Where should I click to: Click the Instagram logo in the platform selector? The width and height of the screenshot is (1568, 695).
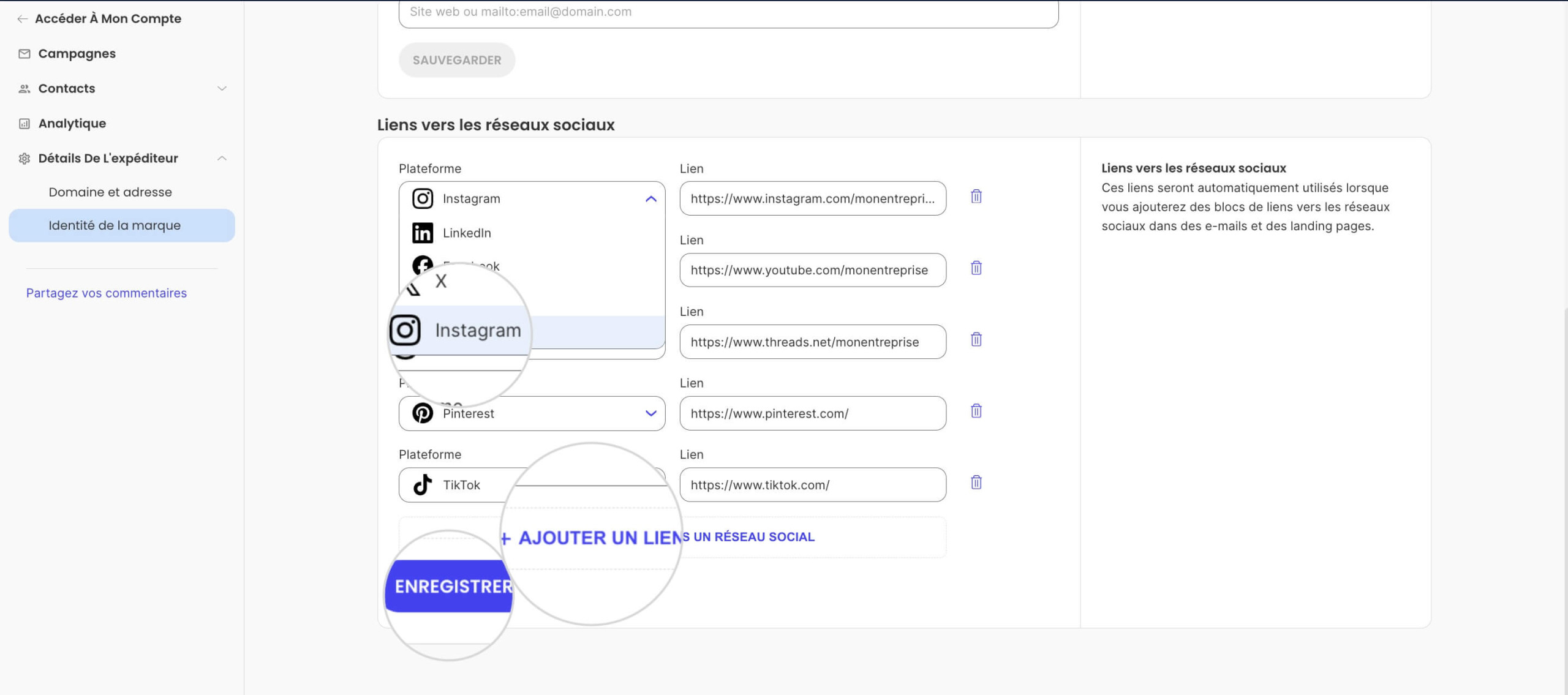tap(423, 199)
